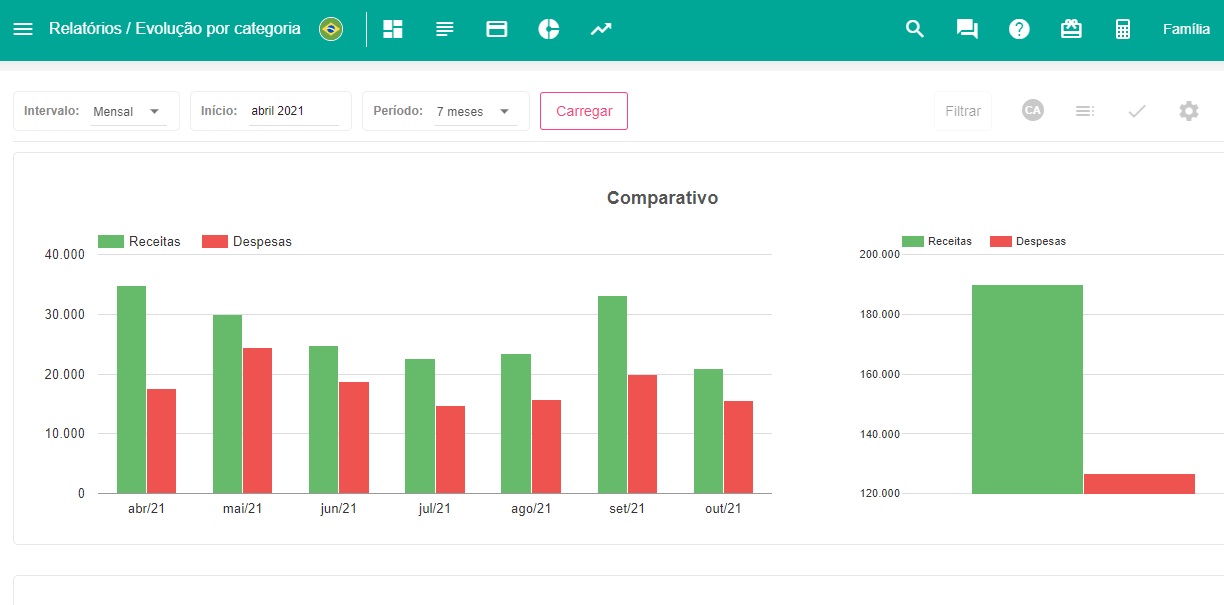Open the transactions list icon
Image resolution: width=1224 pixels, height=605 pixels.
[445, 29]
